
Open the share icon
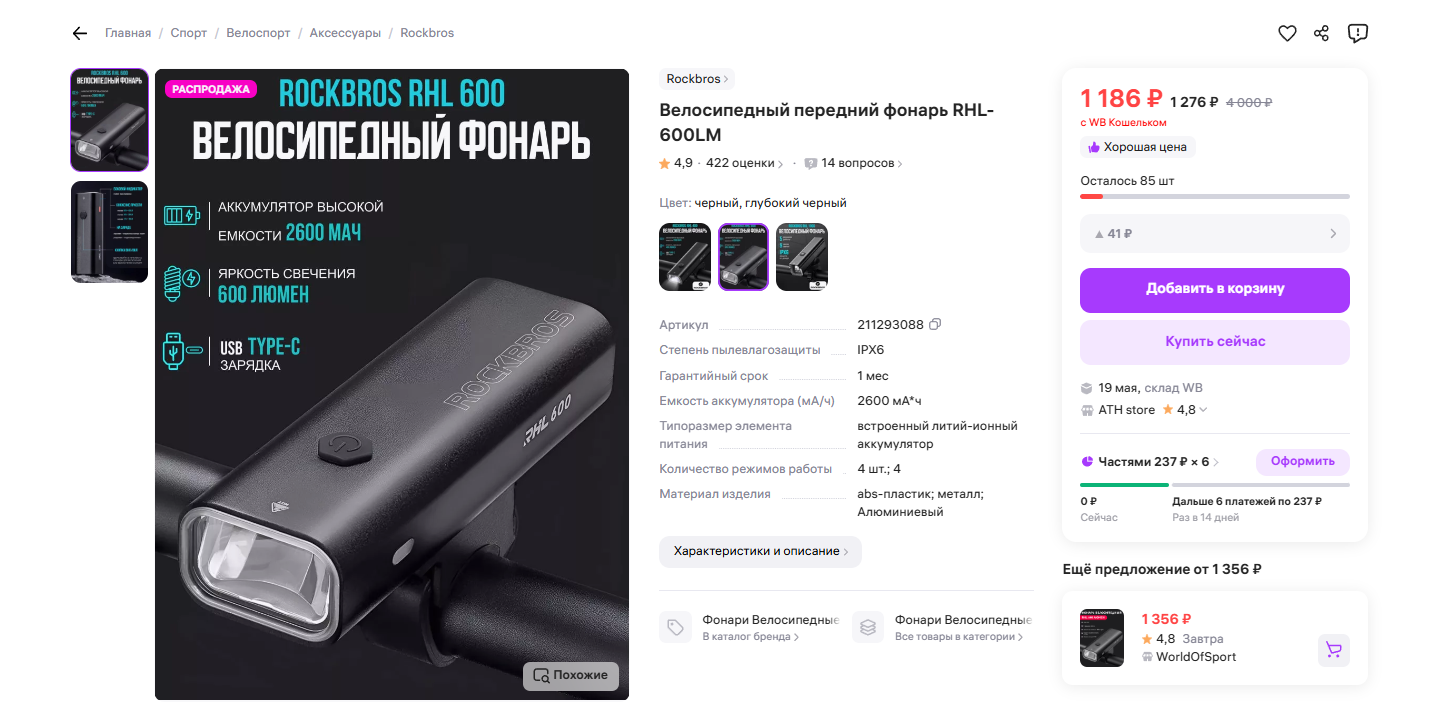(x=1321, y=33)
